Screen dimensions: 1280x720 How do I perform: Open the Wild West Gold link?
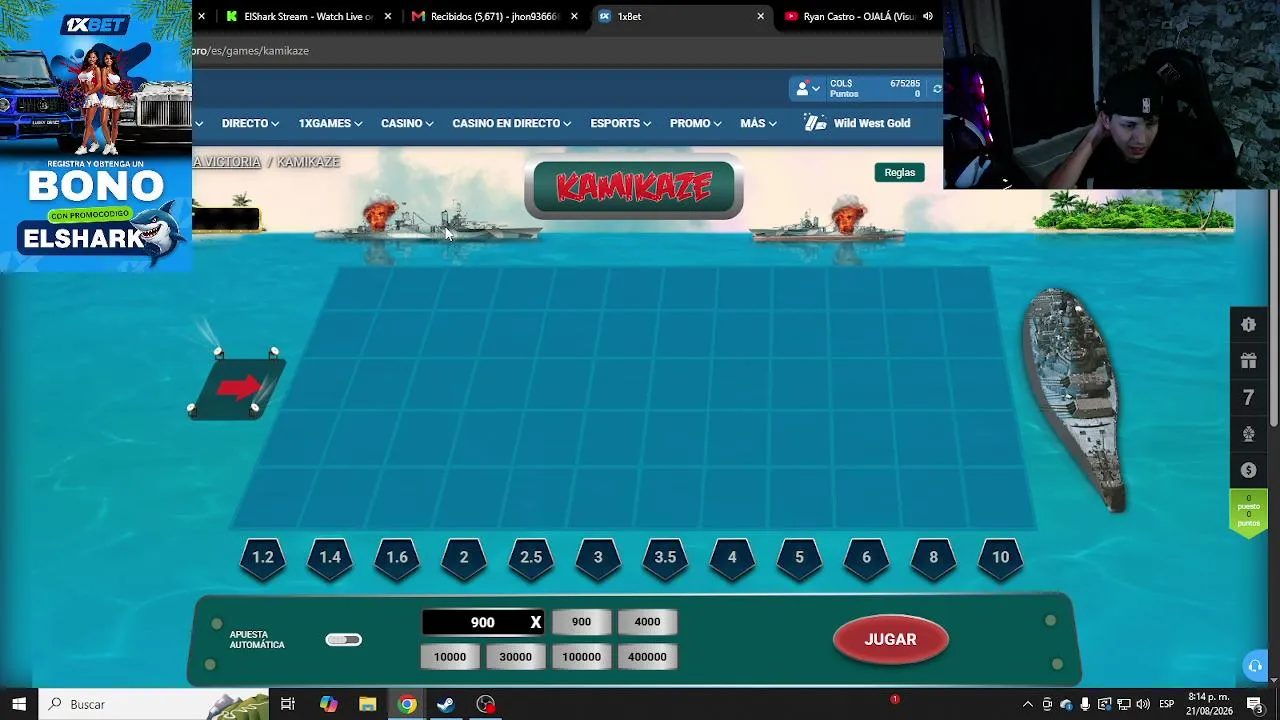click(x=872, y=123)
